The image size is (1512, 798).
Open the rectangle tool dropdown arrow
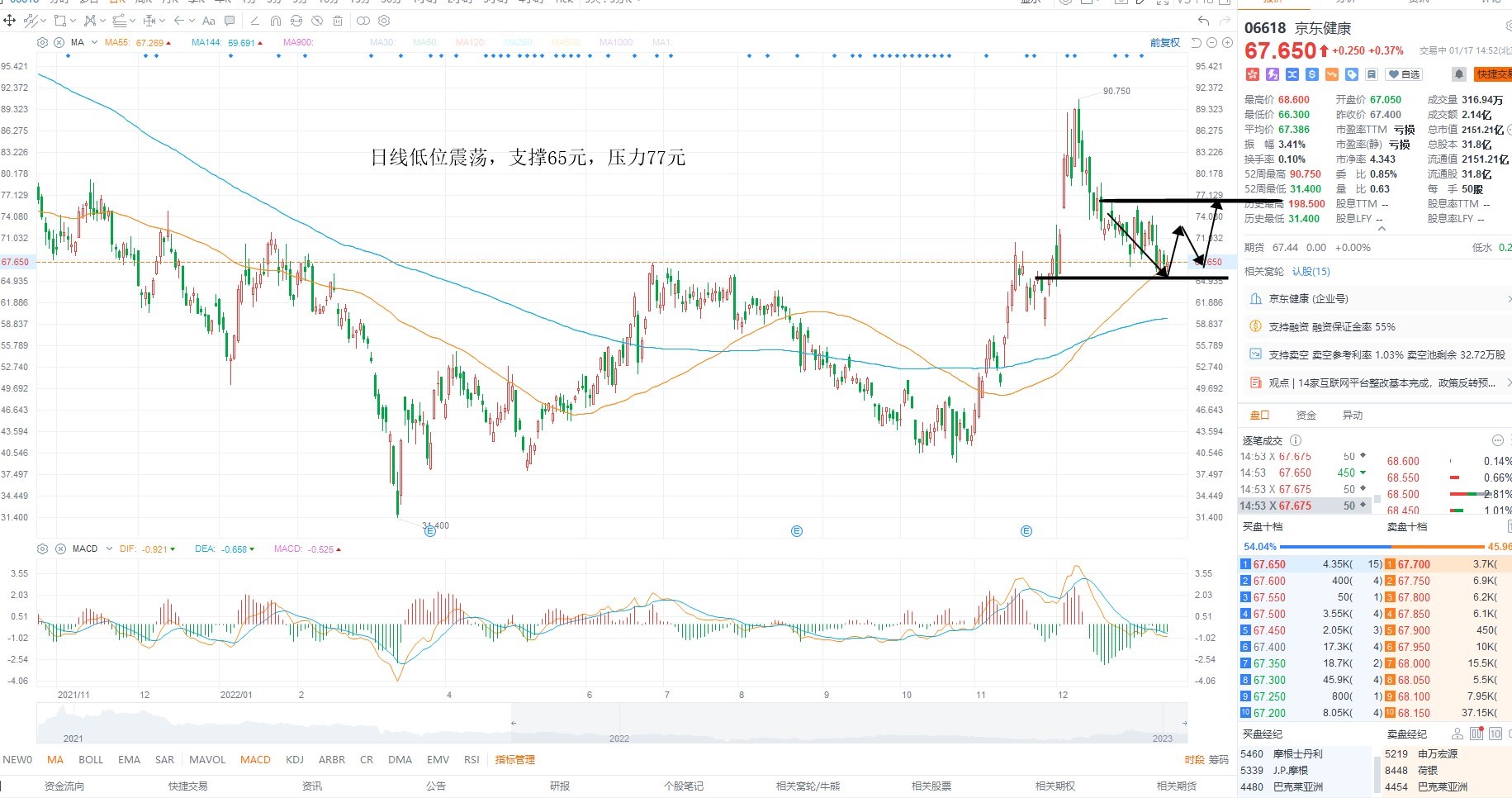click(73, 21)
